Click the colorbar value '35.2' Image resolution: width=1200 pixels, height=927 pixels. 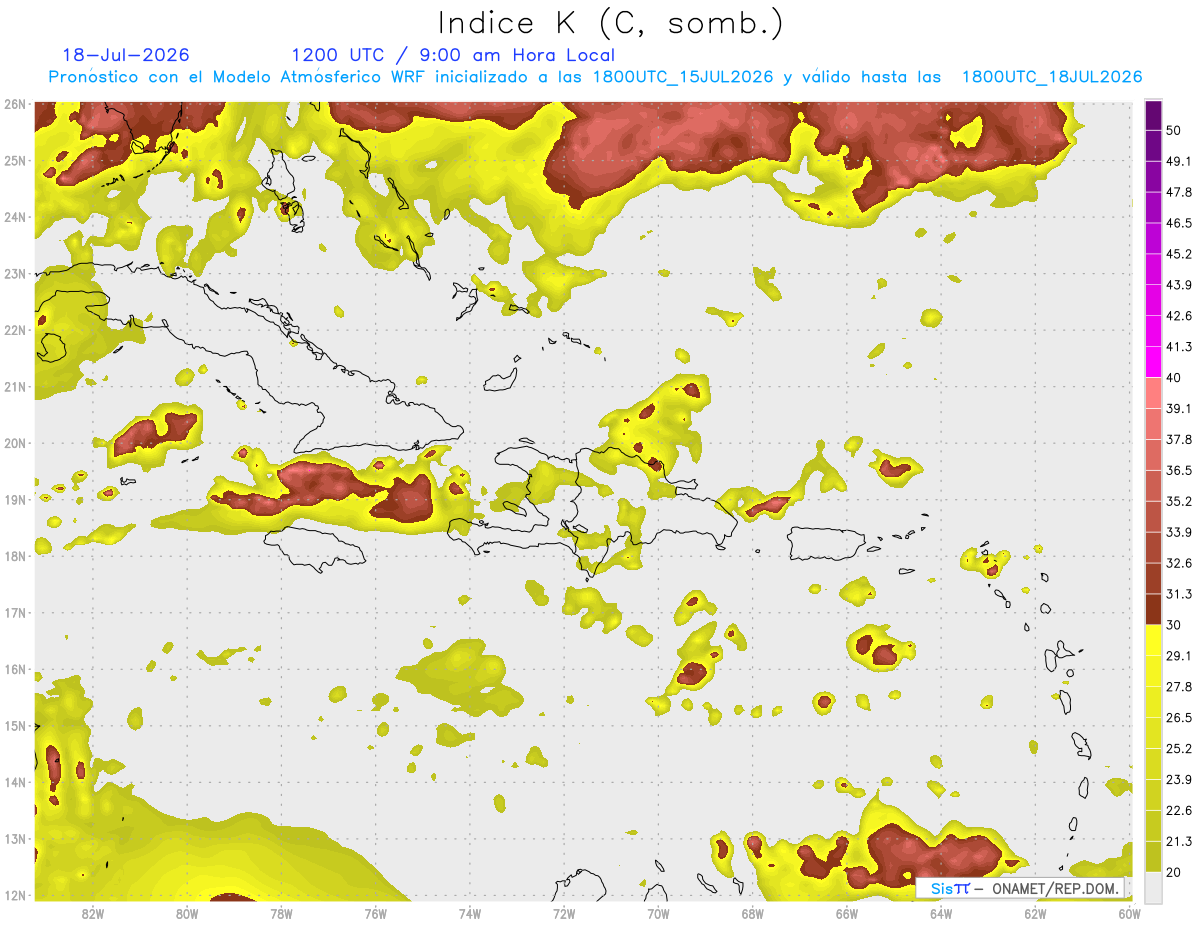(x=1179, y=501)
